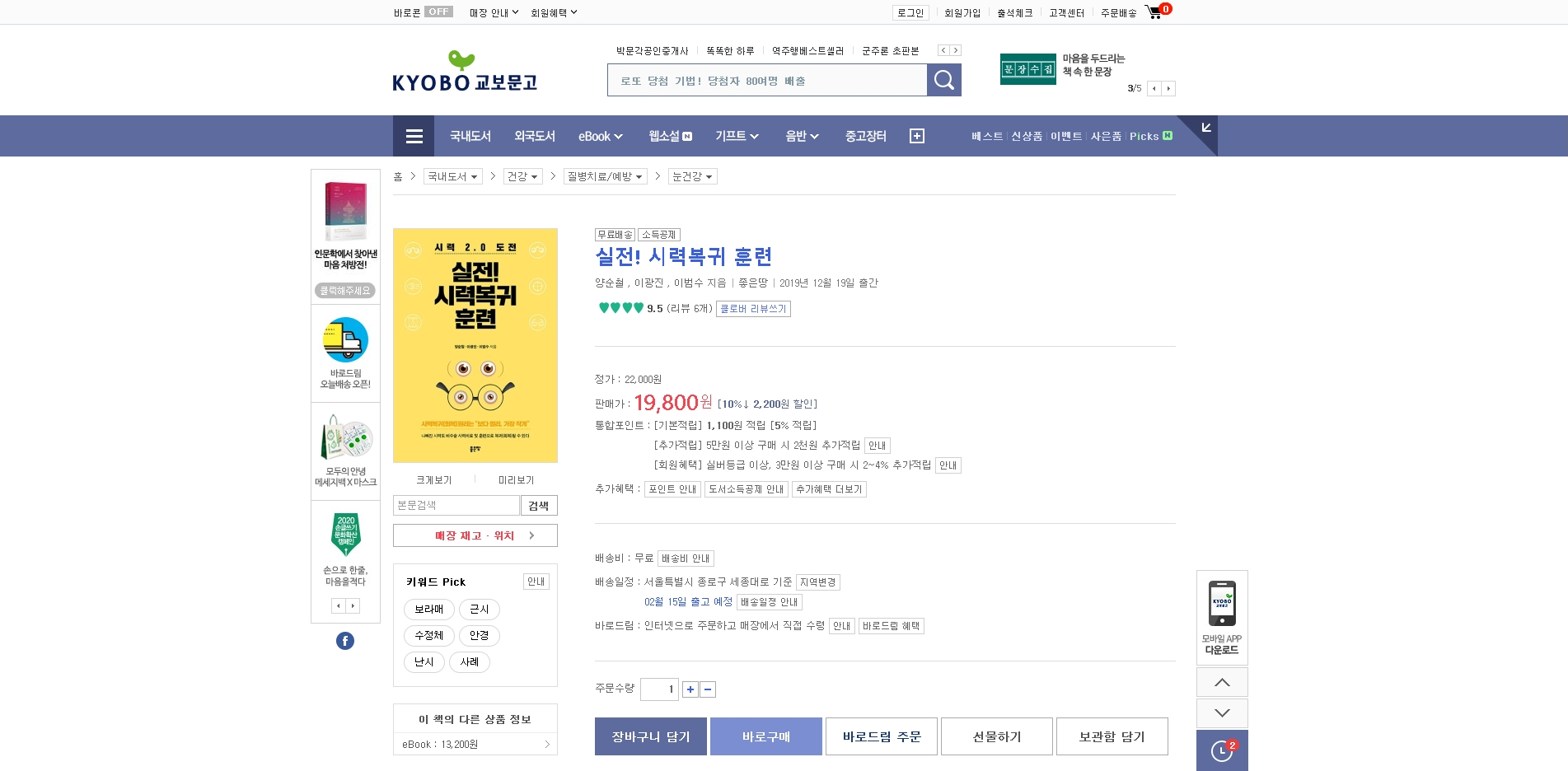Click the 로그인 button

[x=910, y=12]
